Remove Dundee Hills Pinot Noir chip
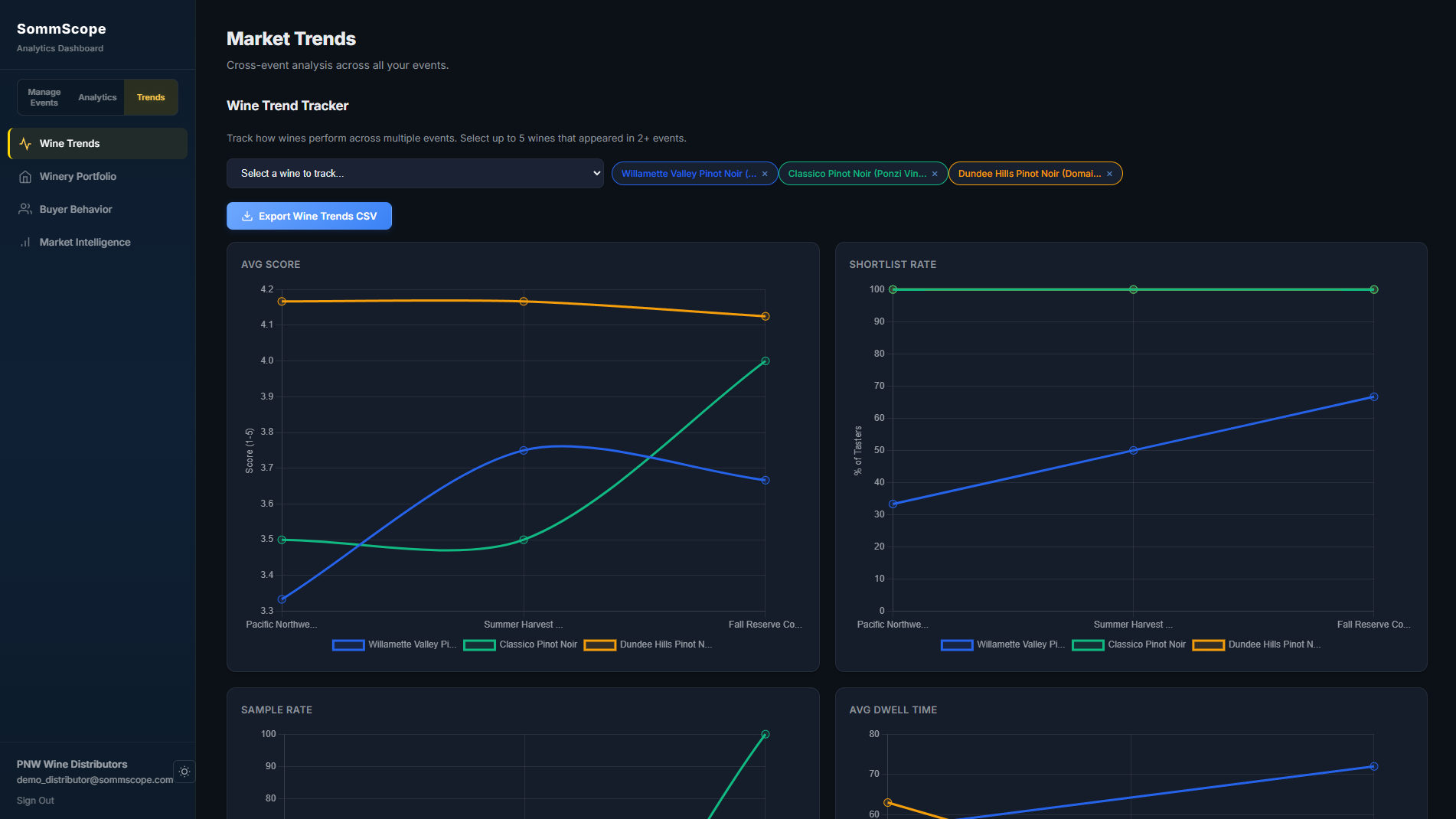 [x=1109, y=175]
